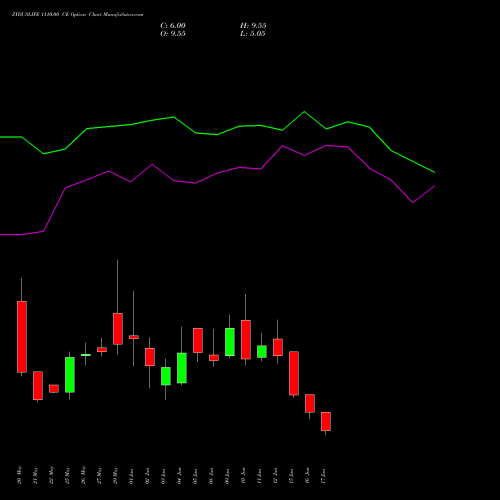This screenshot has height=500, width=500.
Task: Click the 05 Jun date label
Action: 196,476
